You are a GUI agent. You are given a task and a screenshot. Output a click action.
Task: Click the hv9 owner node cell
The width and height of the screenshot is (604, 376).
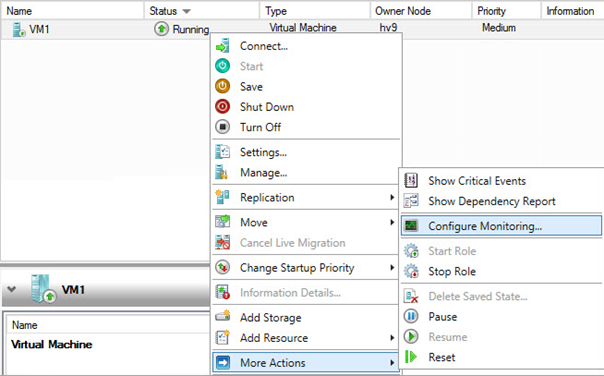tap(388, 28)
